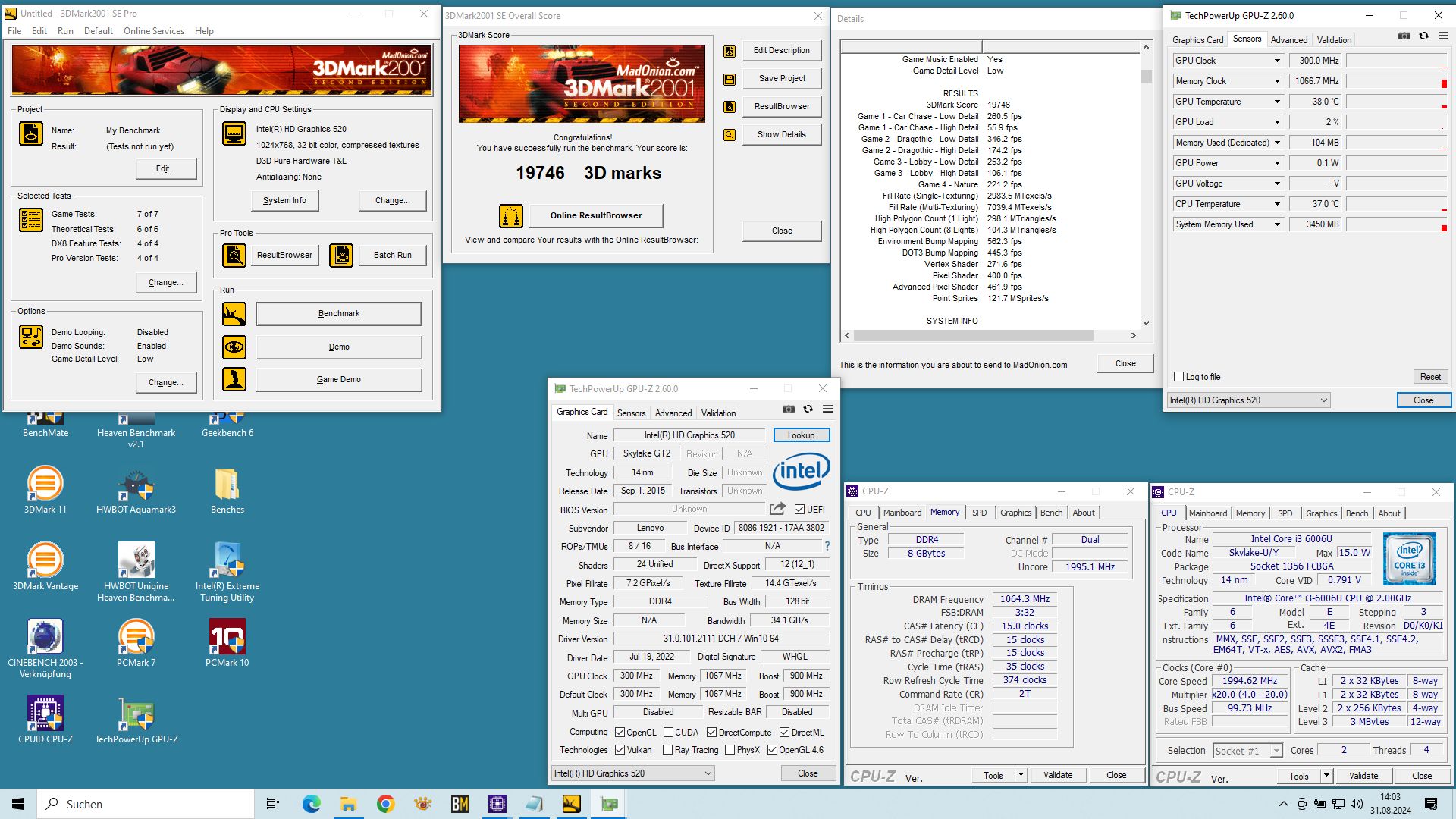Click the Memory Clock sensor graph
The width and height of the screenshot is (1456, 819).
(x=1397, y=81)
